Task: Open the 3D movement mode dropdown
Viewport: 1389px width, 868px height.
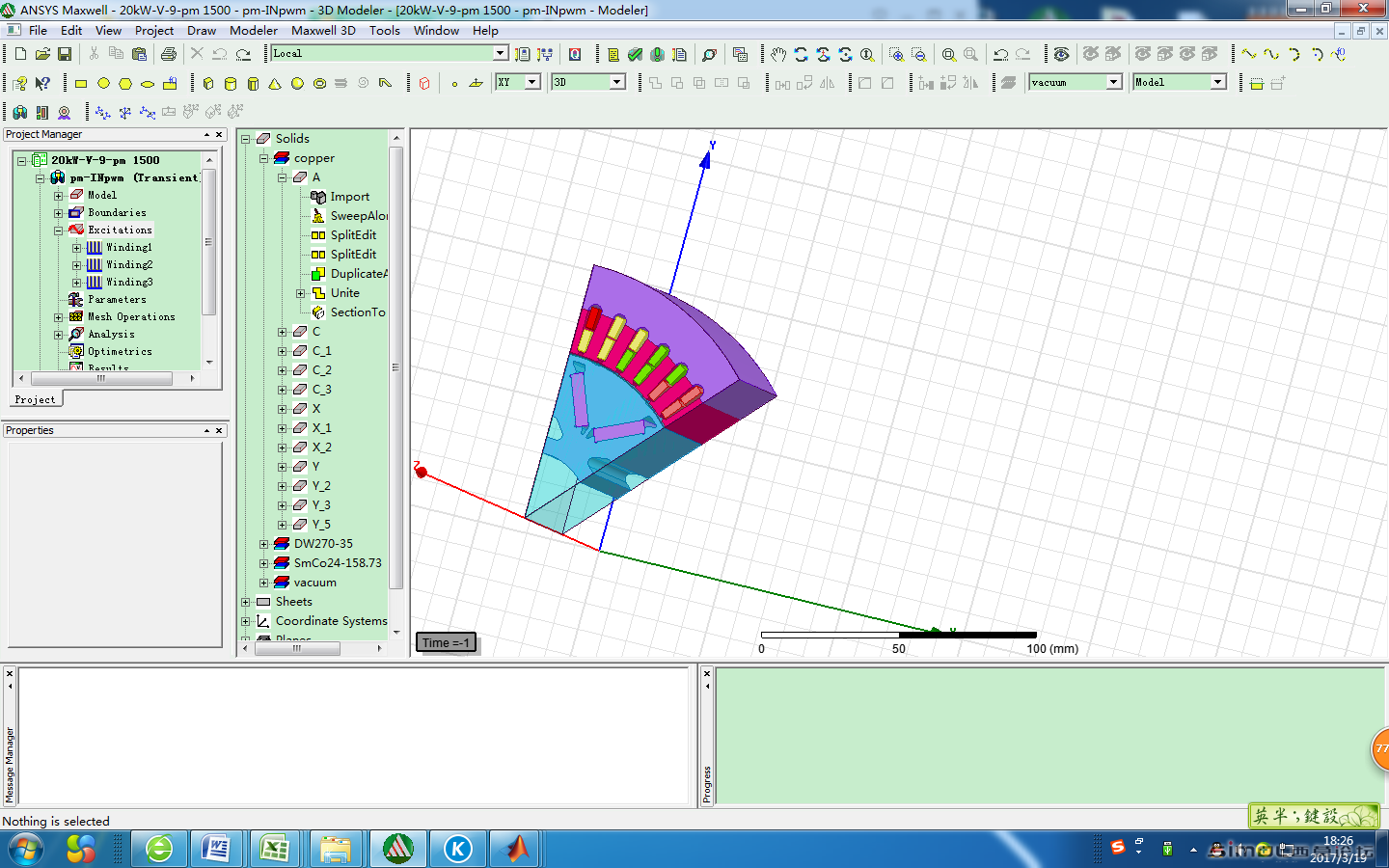Action: point(616,82)
